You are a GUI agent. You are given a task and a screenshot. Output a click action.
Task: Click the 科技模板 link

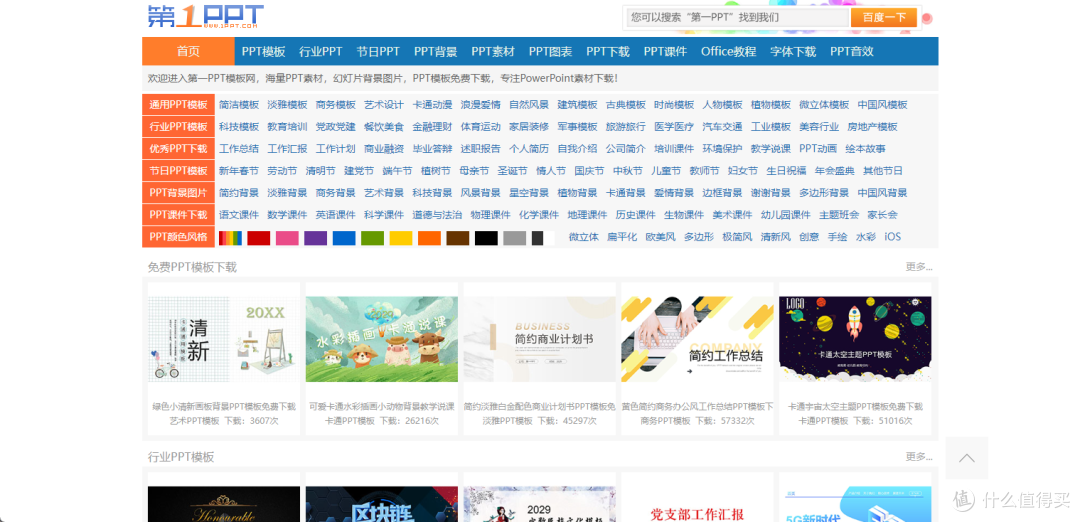click(239, 127)
